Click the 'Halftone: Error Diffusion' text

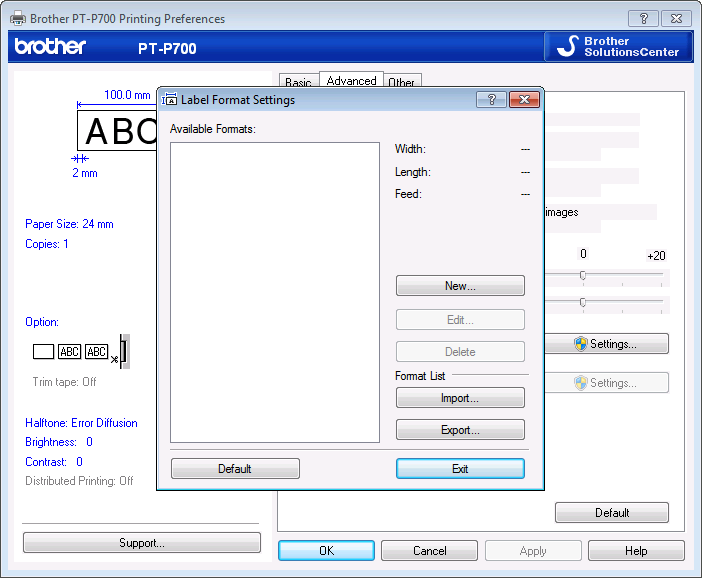point(81,423)
